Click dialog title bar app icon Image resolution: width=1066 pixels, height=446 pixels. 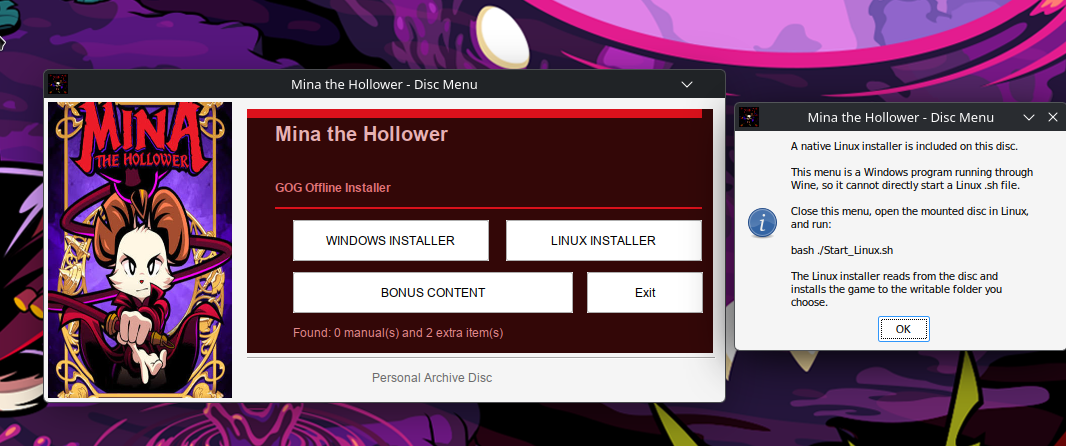(749, 117)
